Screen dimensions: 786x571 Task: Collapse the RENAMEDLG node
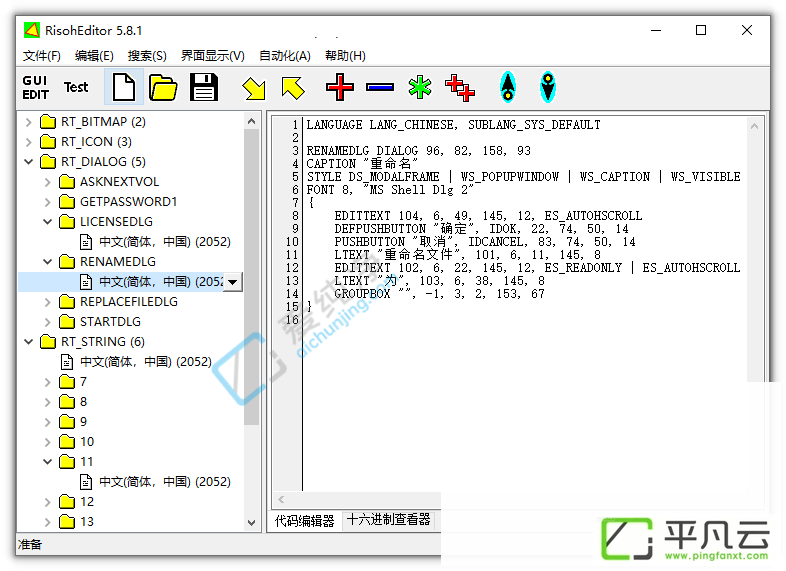48,262
